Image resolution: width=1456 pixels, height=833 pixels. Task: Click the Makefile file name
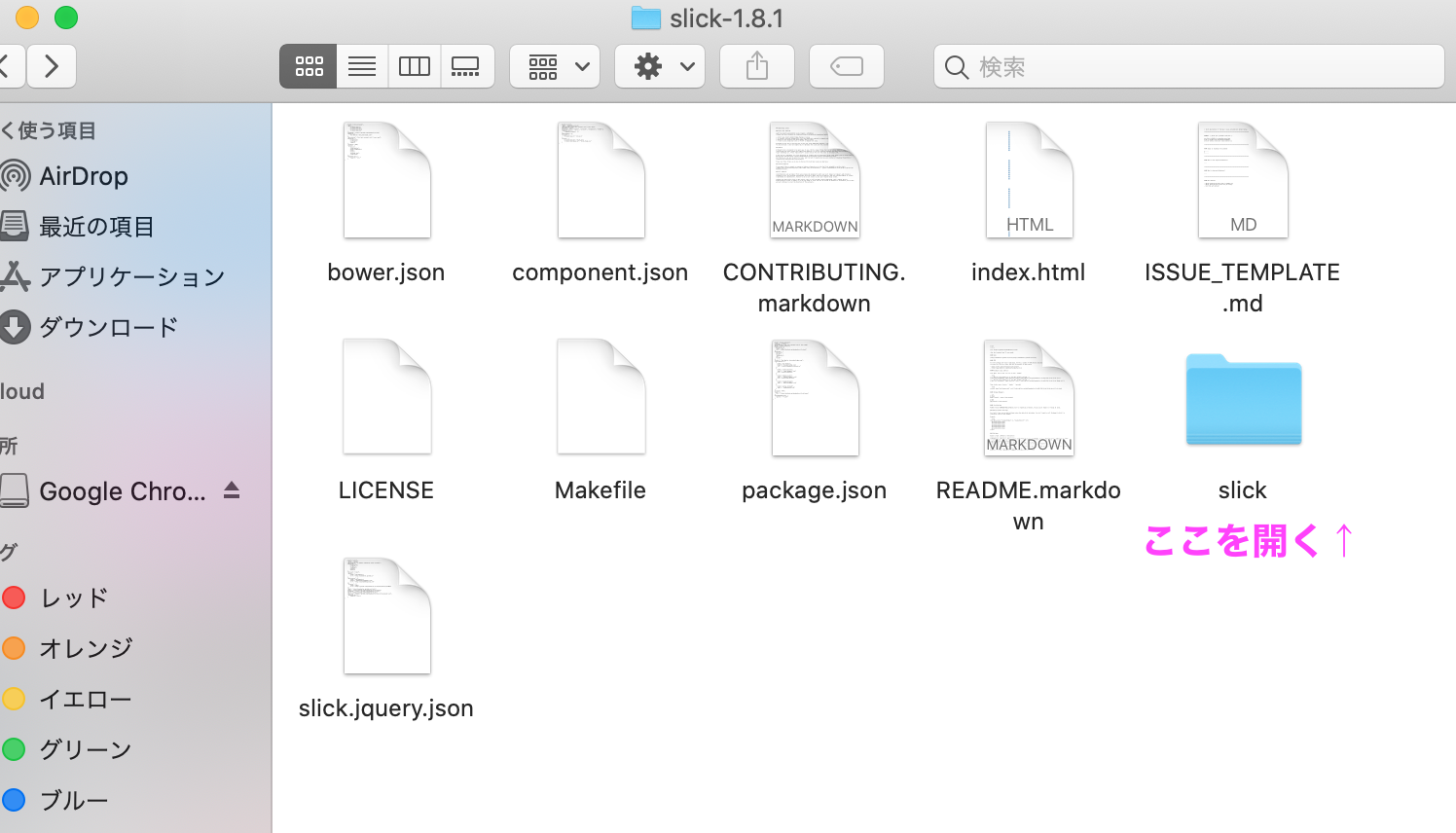(601, 490)
